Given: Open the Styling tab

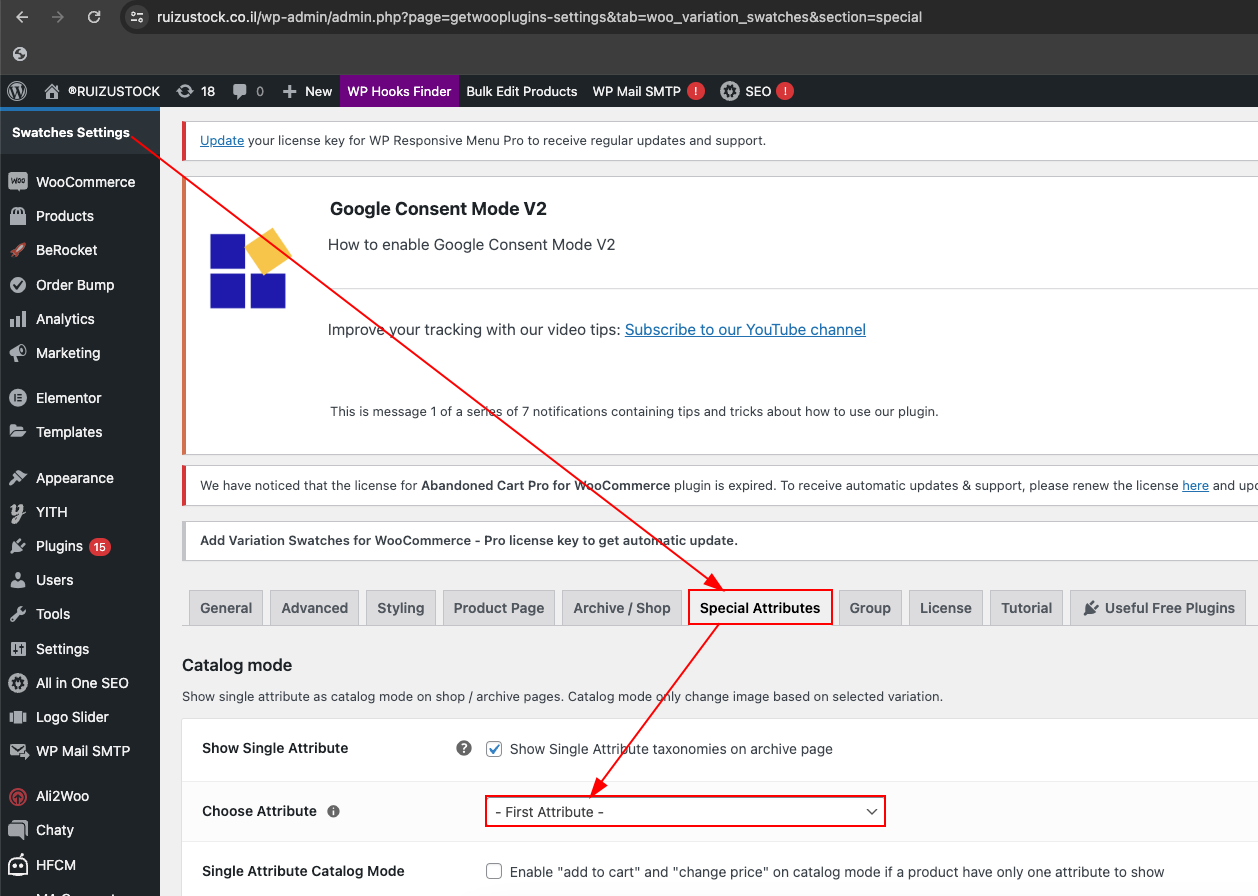Looking at the screenshot, I should [x=401, y=608].
